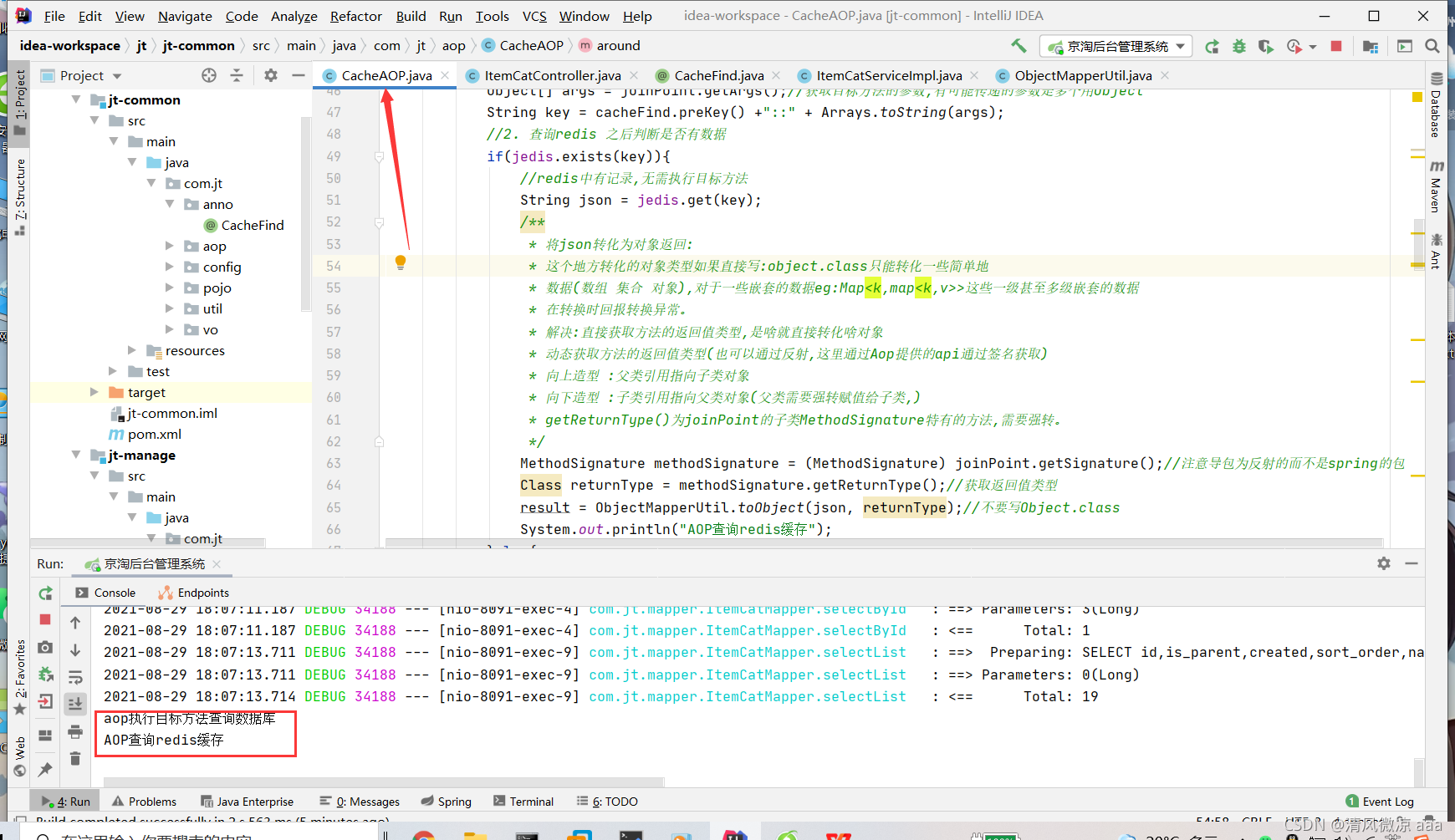The image size is (1455, 840).
Task: Close the CacheFind.java editor tab
Action: coord(777,75)
